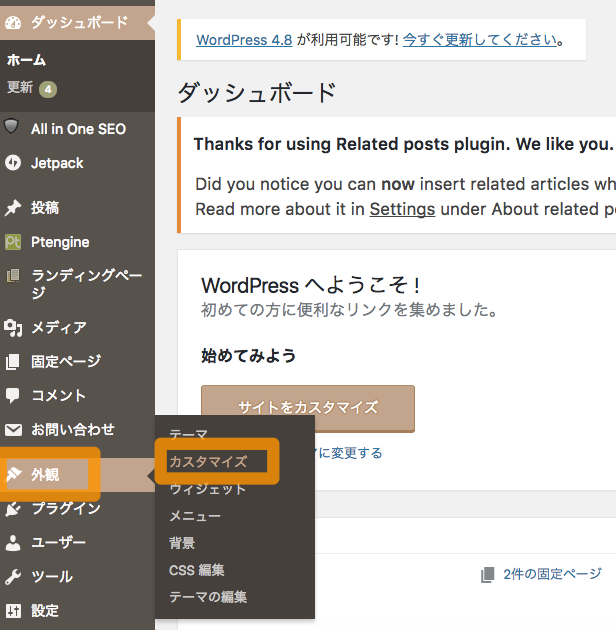Open the ダッシュボード menu item
Viewport: 616px width, 630px height.
(x=78, y=22)
